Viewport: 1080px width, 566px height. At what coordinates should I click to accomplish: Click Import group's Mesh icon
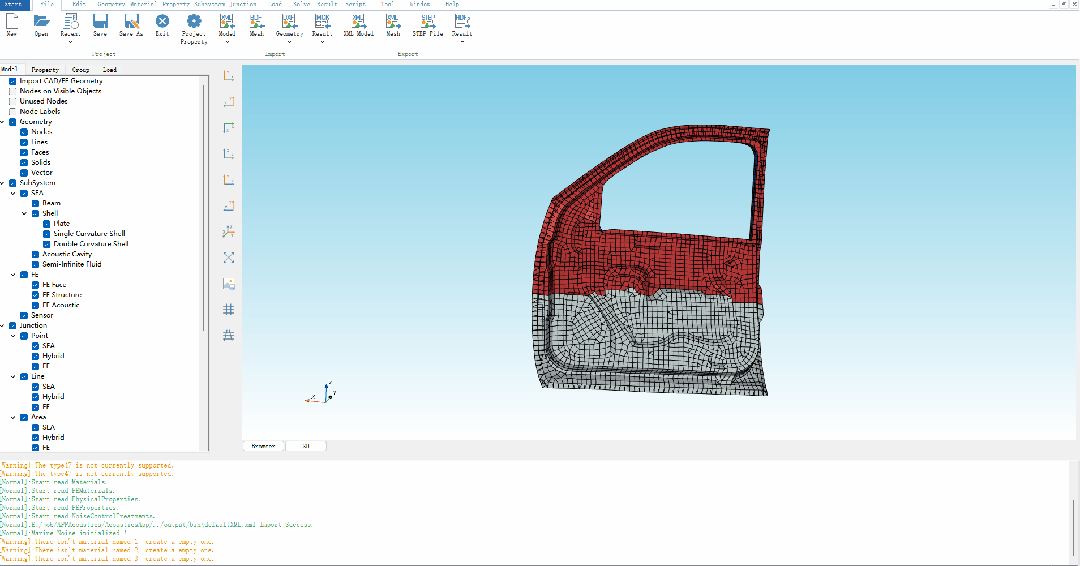[257, 22]
